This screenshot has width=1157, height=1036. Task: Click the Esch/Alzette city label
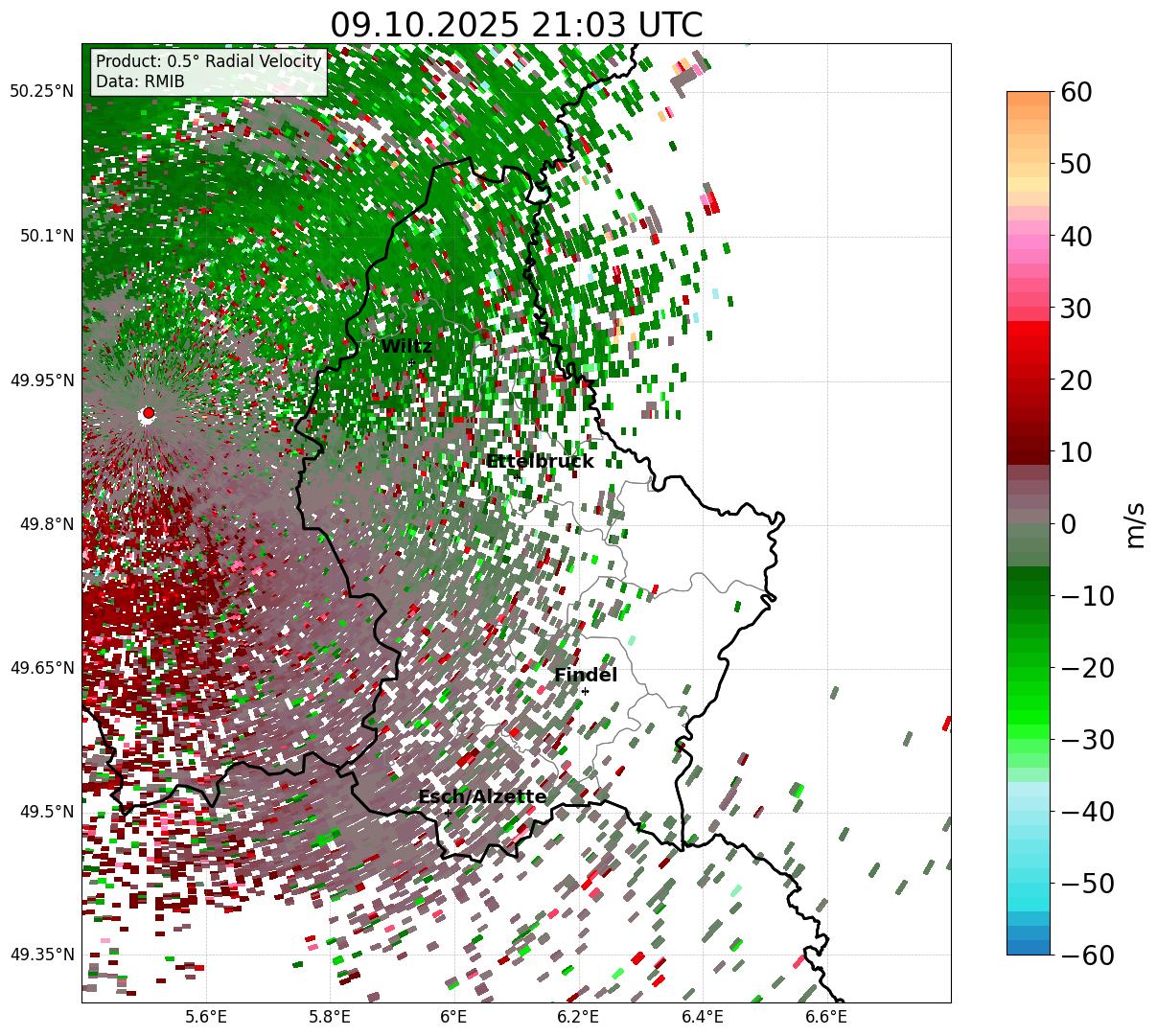point(482,797)
